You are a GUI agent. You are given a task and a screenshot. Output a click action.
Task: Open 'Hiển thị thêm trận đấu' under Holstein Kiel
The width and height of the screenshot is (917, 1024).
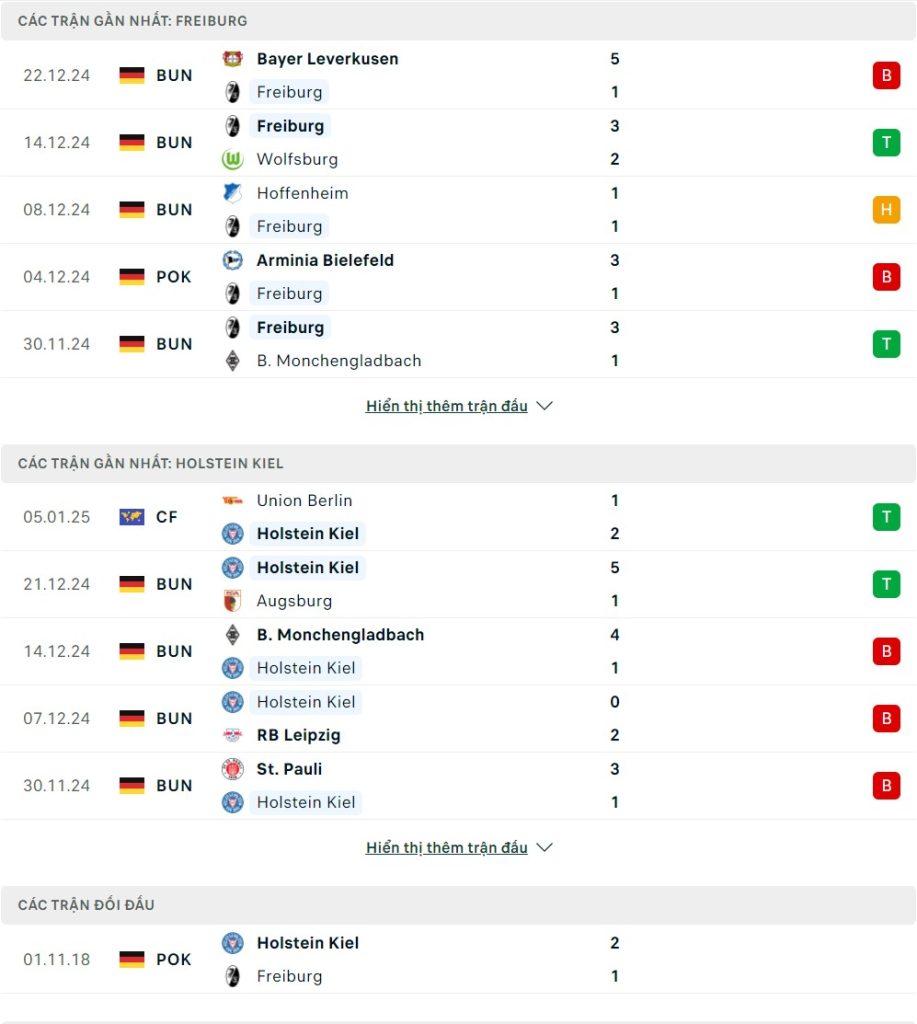point(447,848)
